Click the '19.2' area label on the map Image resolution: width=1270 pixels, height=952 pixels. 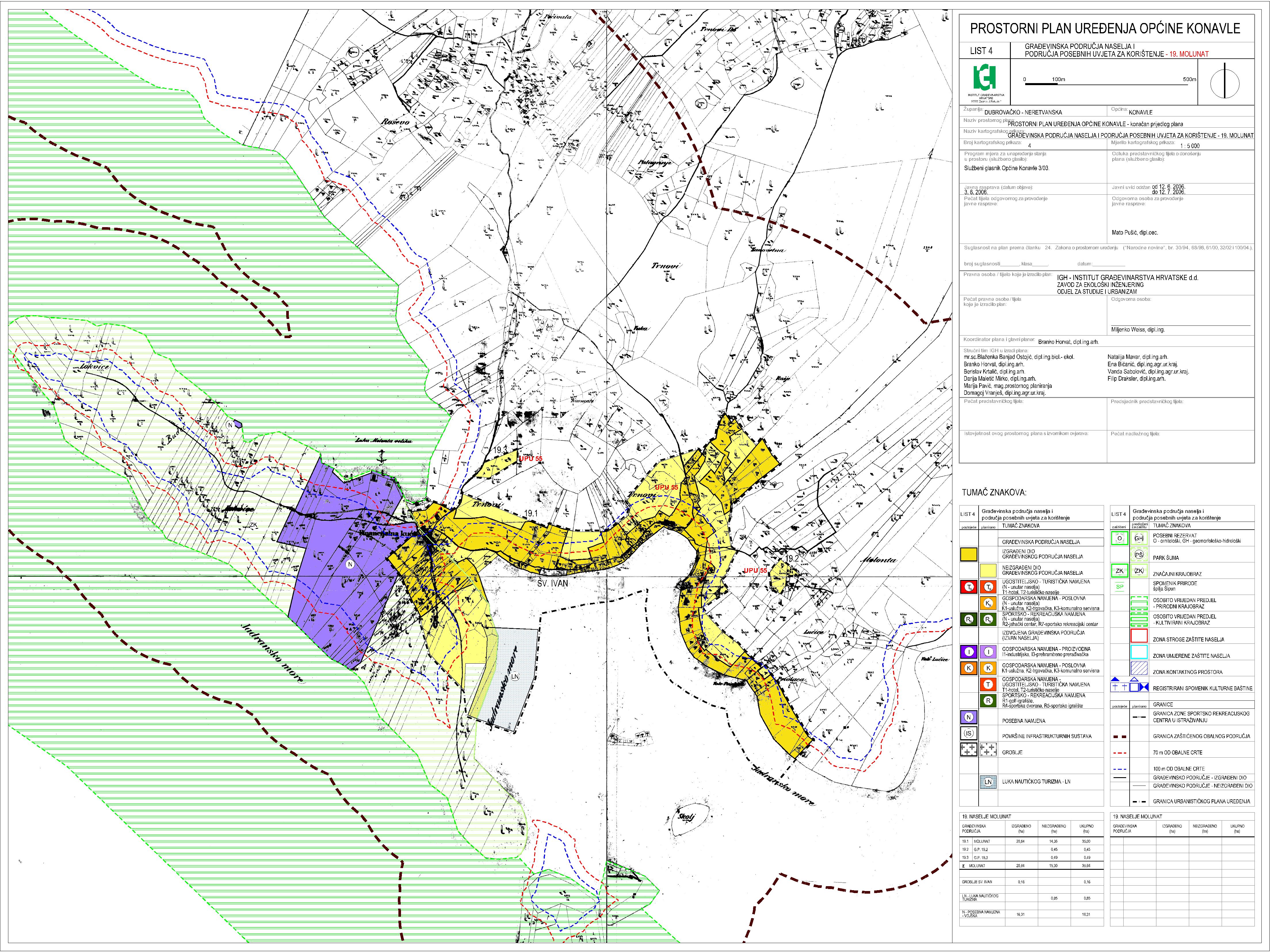point(792,558)
